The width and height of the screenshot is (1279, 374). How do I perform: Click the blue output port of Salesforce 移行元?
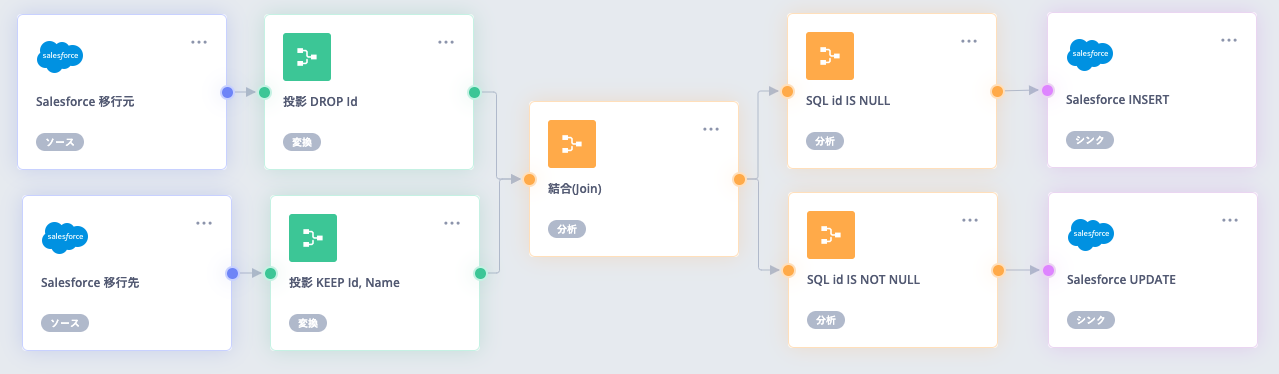(x=227, y=92)
